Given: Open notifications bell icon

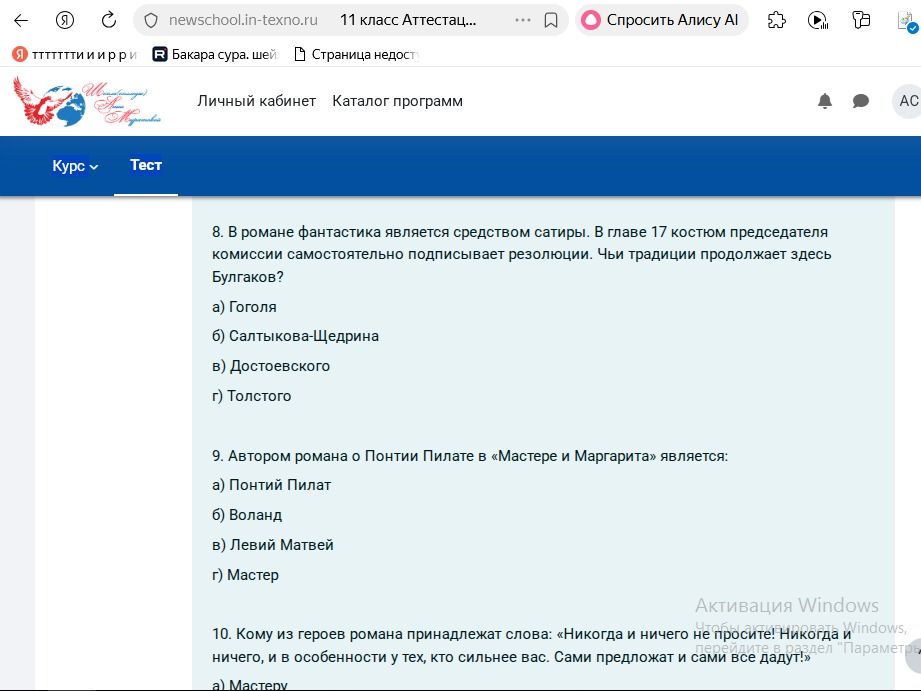Looking at the screenshot, I should point(825,101).
